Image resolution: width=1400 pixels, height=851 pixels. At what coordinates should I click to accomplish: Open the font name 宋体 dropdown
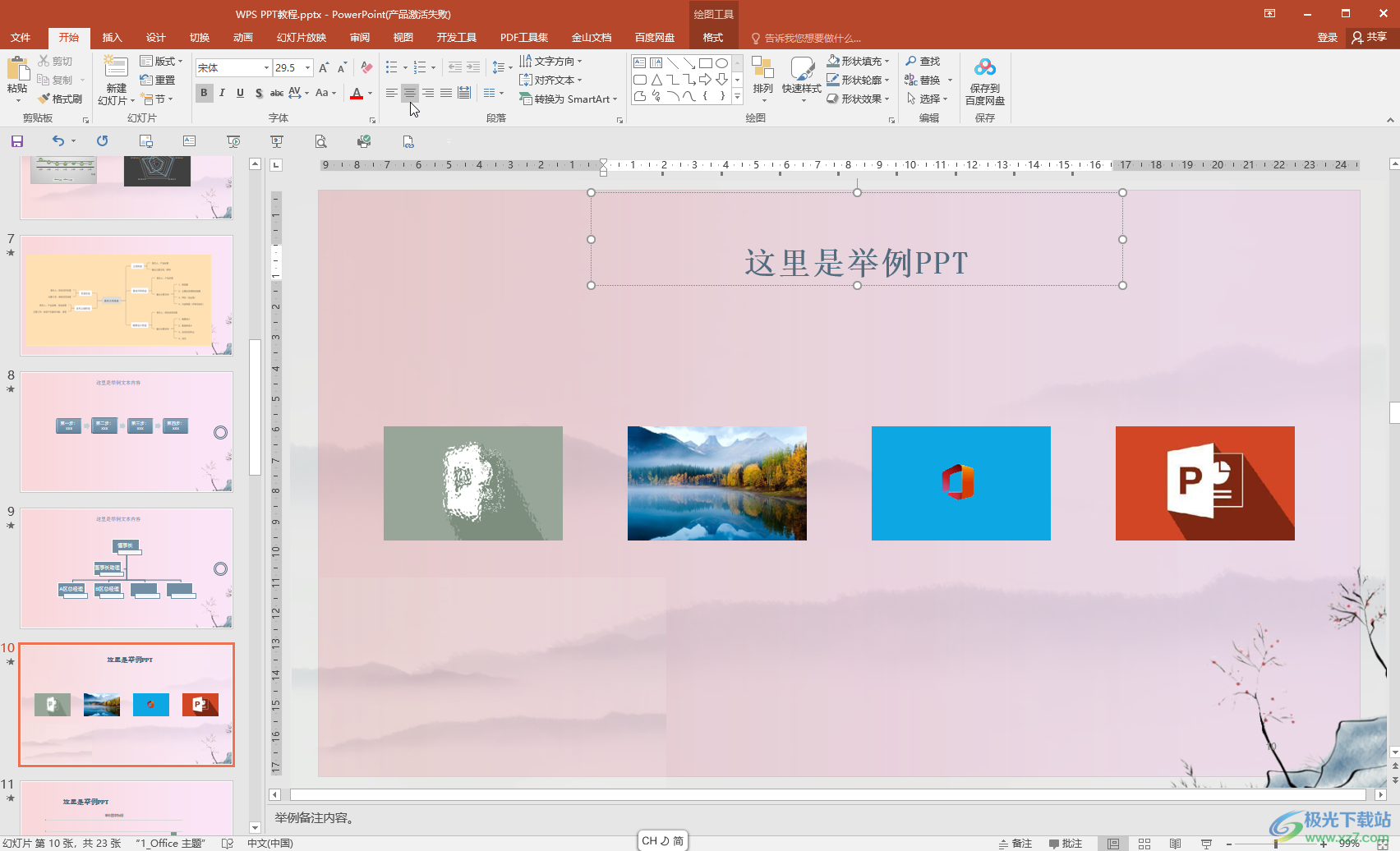[266, 68]
